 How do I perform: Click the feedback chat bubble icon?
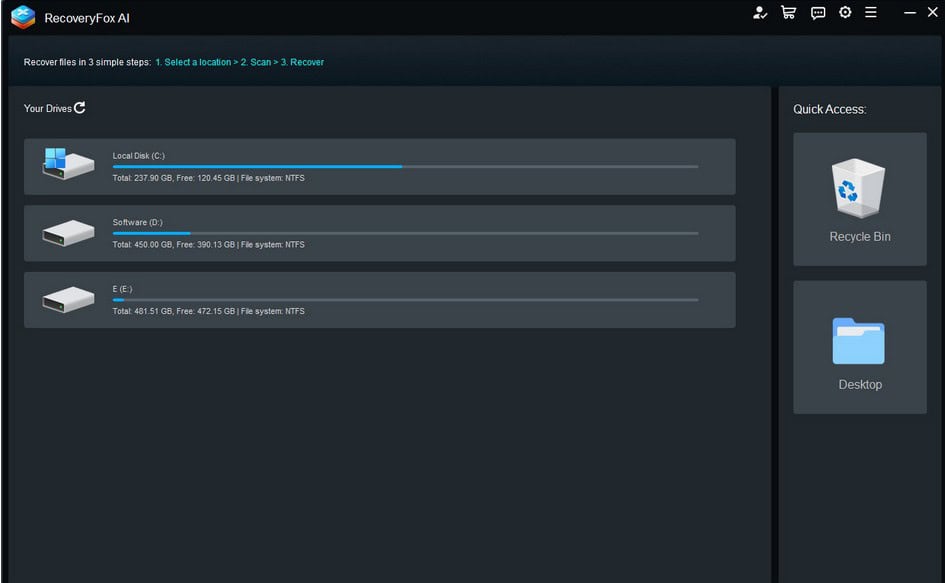[x=818, y=13]
